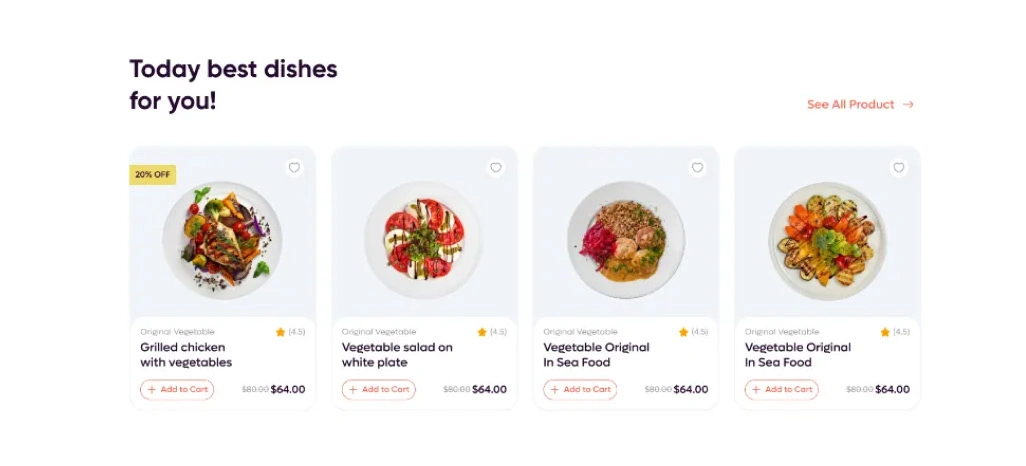
Task: View the fourth card's grilled vegetables photo
Action: [x=827, y=240]
